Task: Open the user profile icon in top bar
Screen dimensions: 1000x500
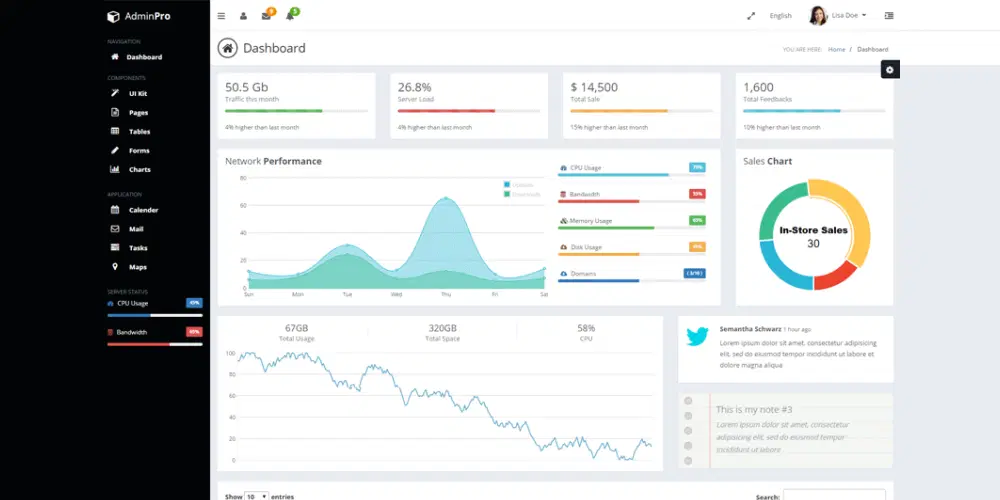Action: pyautogui.click(x=243, y=16)
